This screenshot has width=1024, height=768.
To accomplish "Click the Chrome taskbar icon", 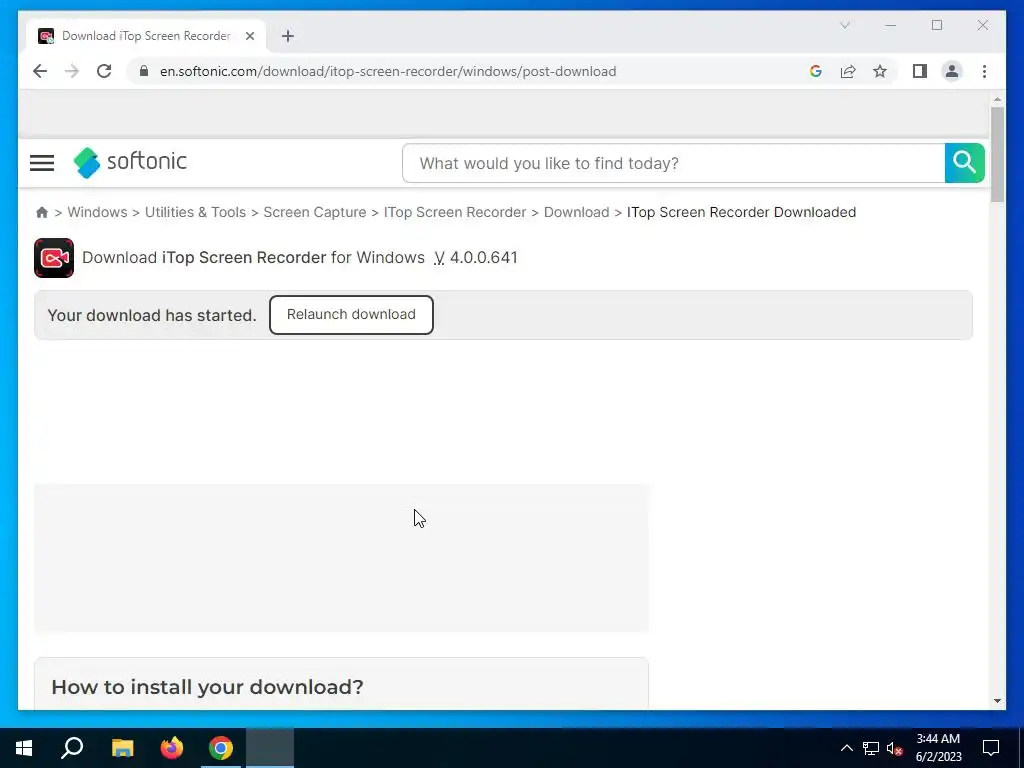I will (x=221, y=748).
